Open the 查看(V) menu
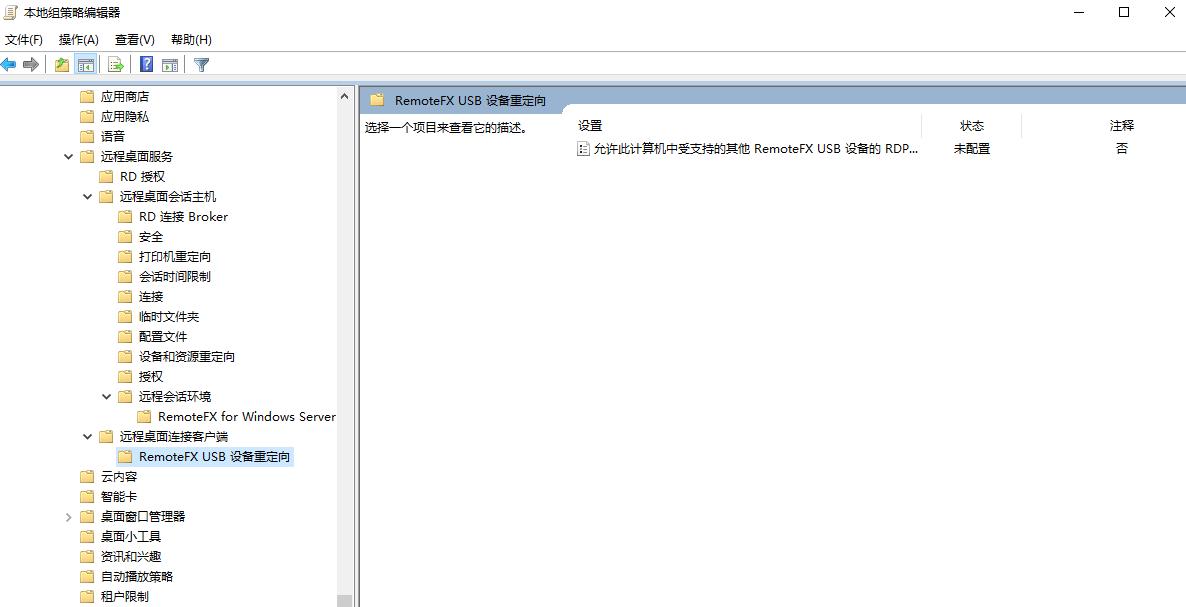 pos(135,39)
